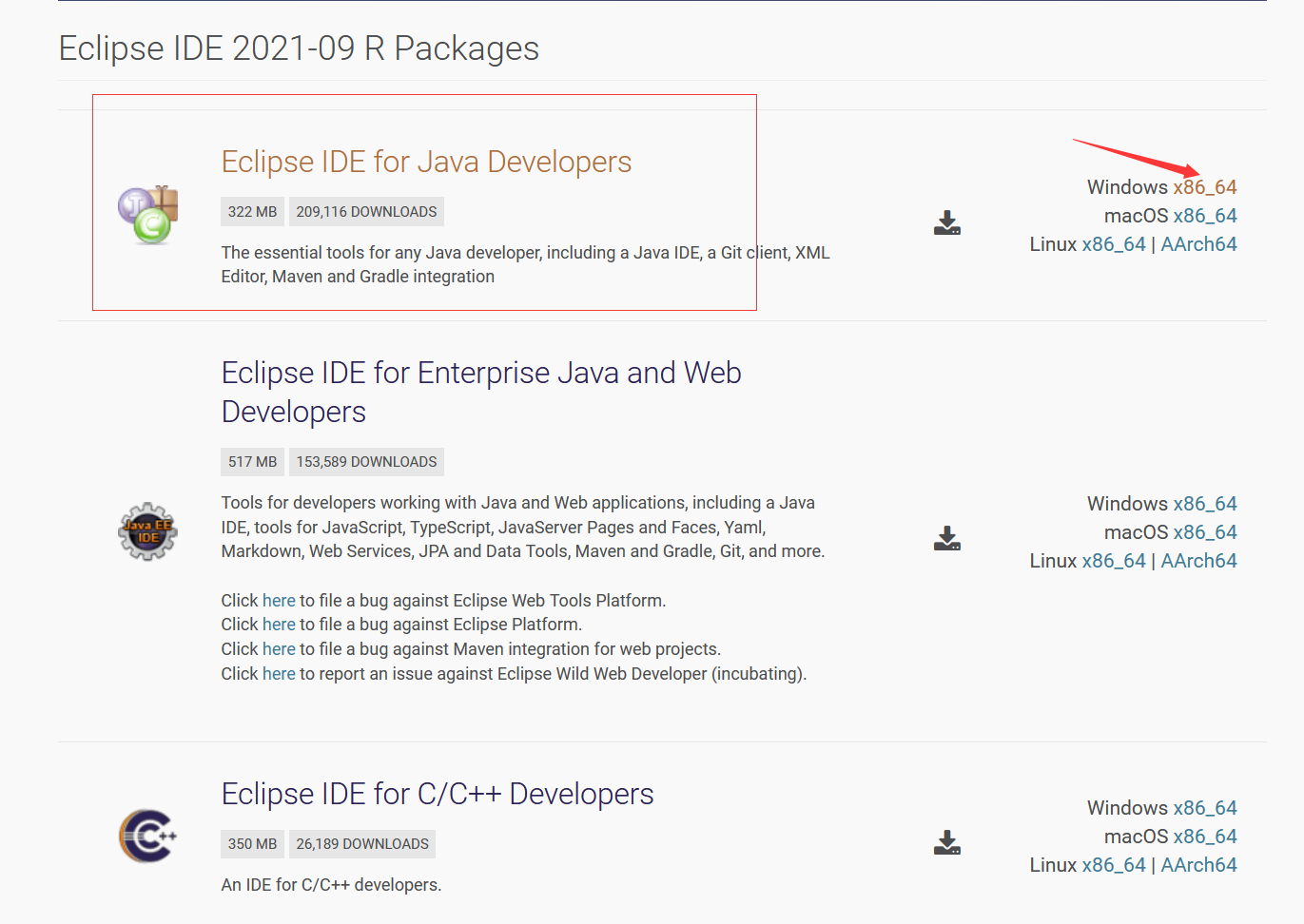Click the download icon for Enterprise Java package
The image size is (1304, 924).
click(946, 539)
